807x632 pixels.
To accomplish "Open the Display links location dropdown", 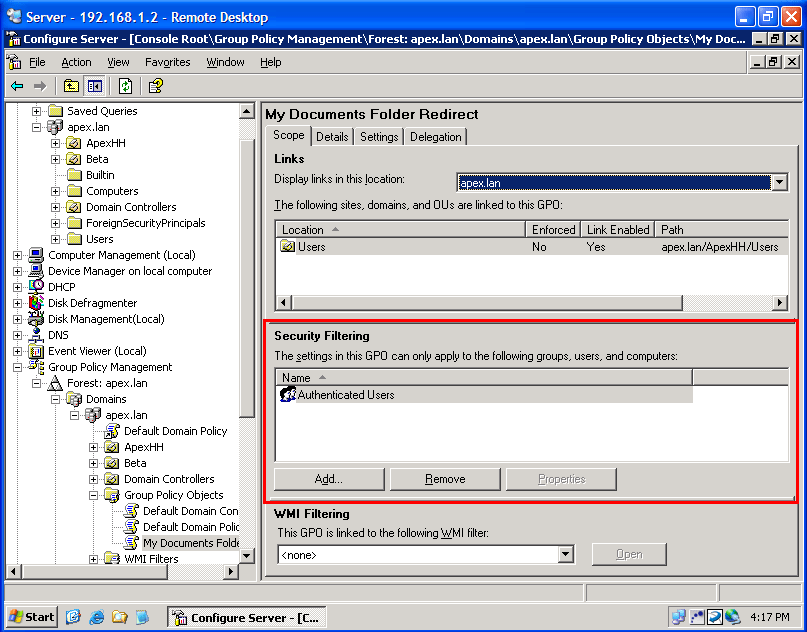I will 779,182.
